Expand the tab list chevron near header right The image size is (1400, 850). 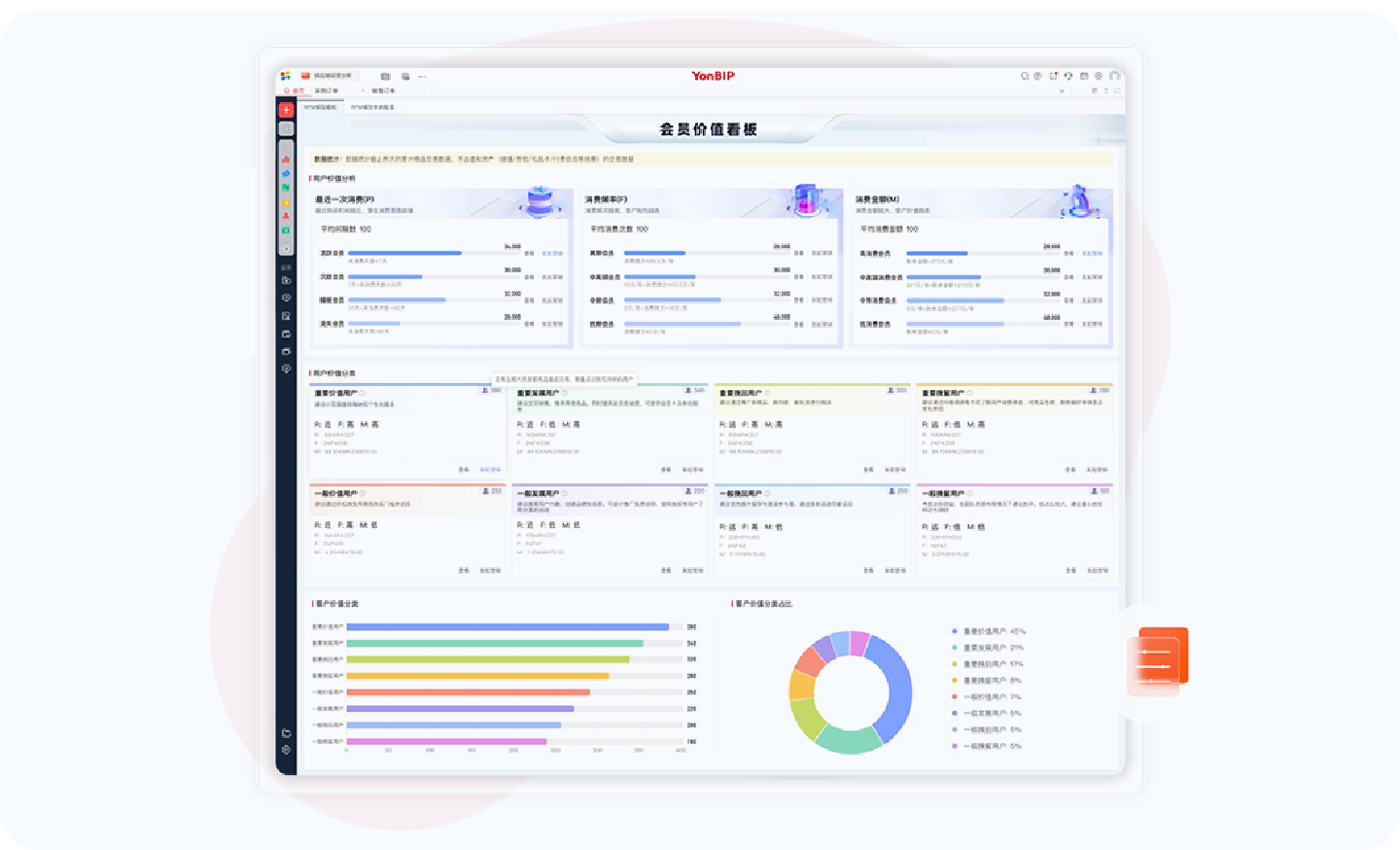point(1062,90)
